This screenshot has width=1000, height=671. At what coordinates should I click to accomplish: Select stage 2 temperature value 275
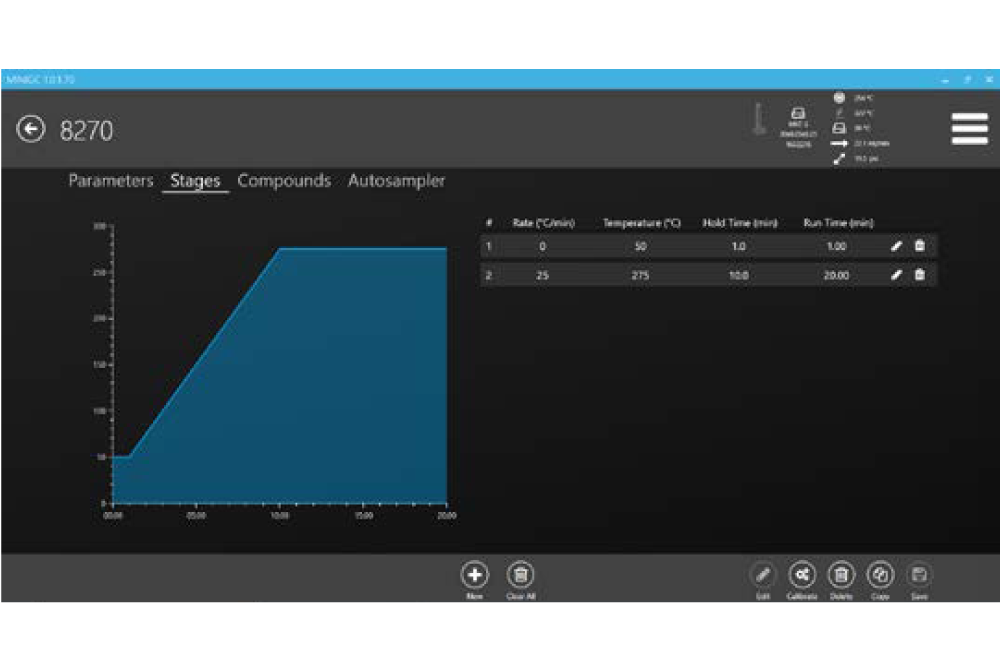[640, 275]
